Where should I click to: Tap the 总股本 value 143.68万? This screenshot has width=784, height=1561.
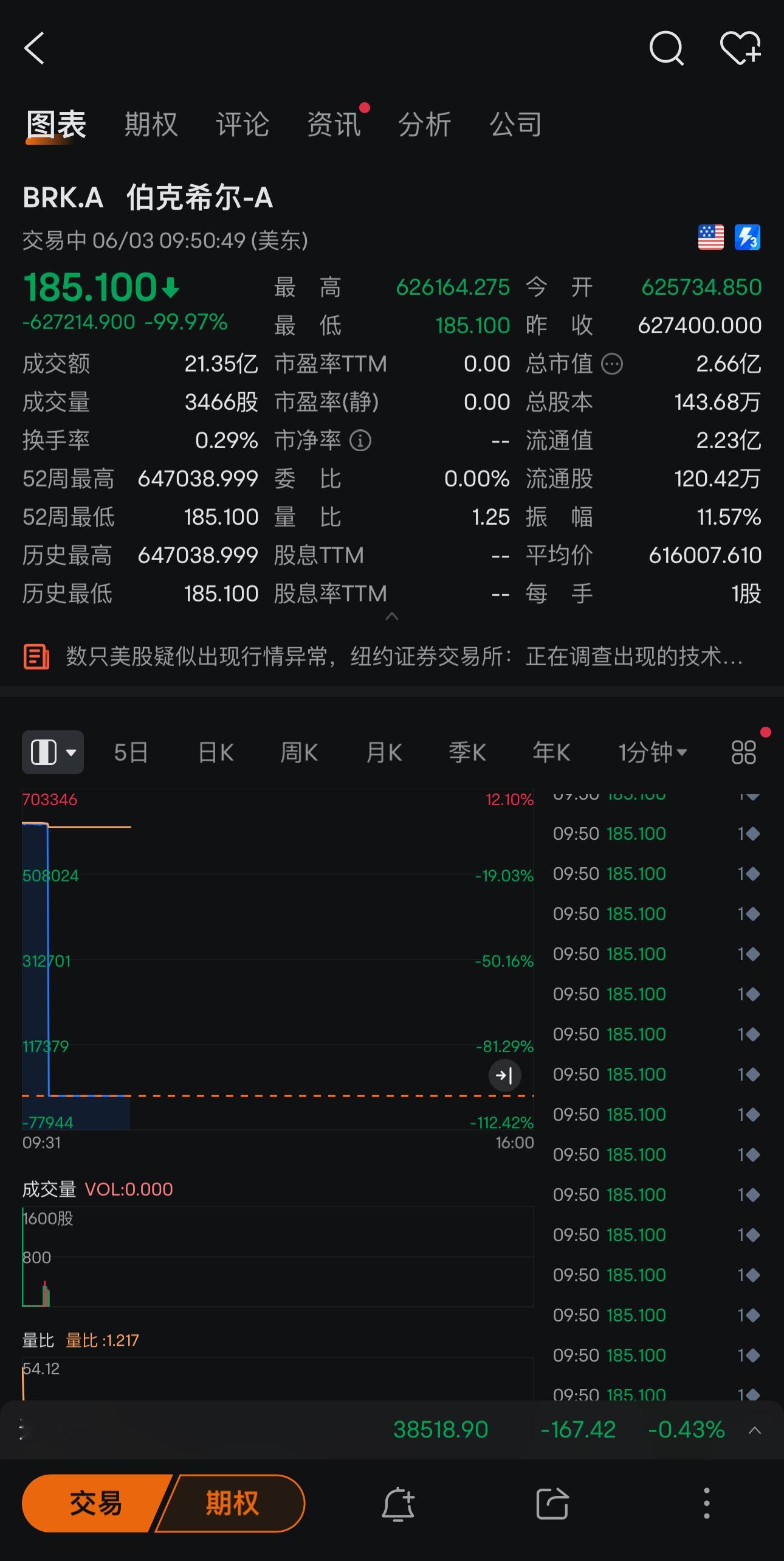click(718, 403)
